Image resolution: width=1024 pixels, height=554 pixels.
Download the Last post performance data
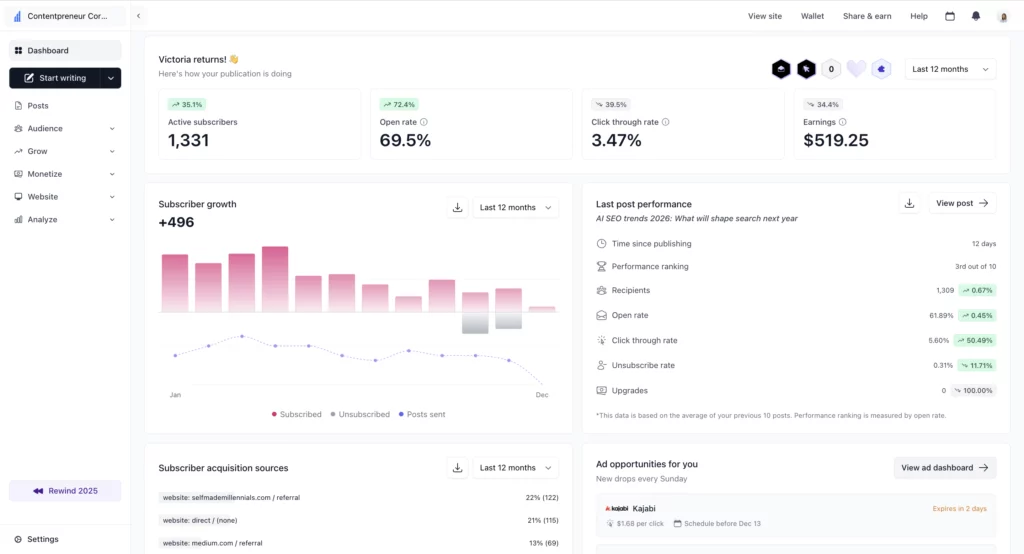909,203
